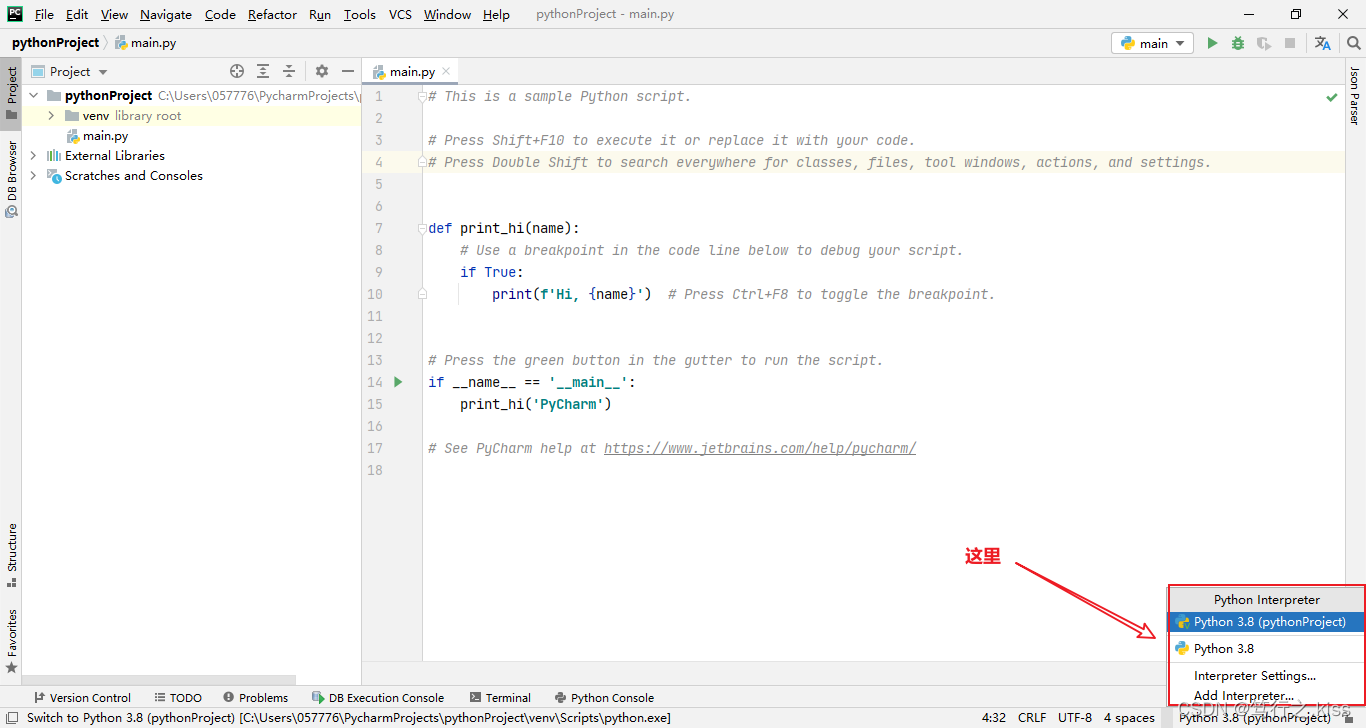Open the translation plugin icon
The image size is (1366, 728).
1323,43
